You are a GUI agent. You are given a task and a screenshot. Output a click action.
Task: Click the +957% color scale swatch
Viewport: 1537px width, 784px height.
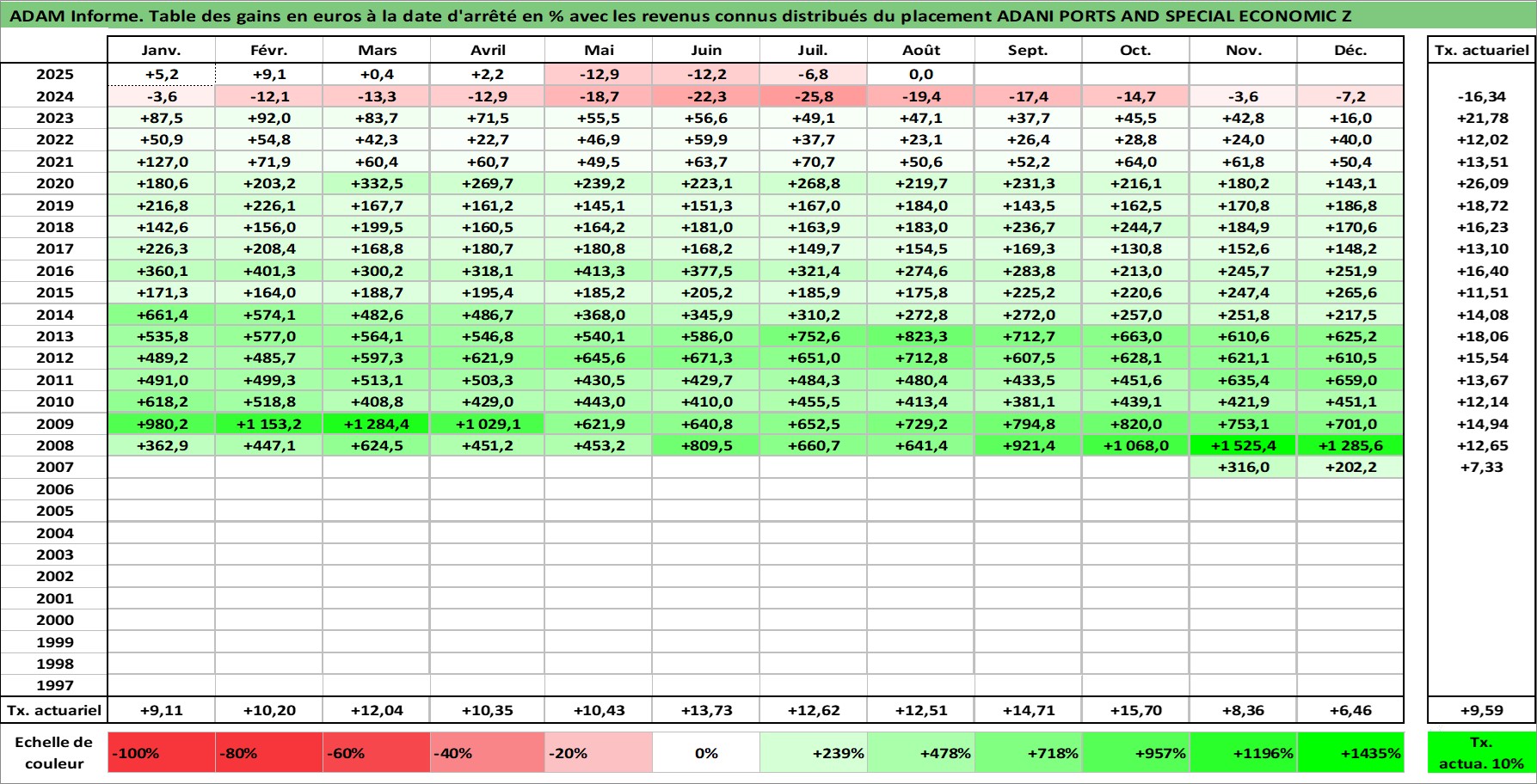pos(1135,752)
